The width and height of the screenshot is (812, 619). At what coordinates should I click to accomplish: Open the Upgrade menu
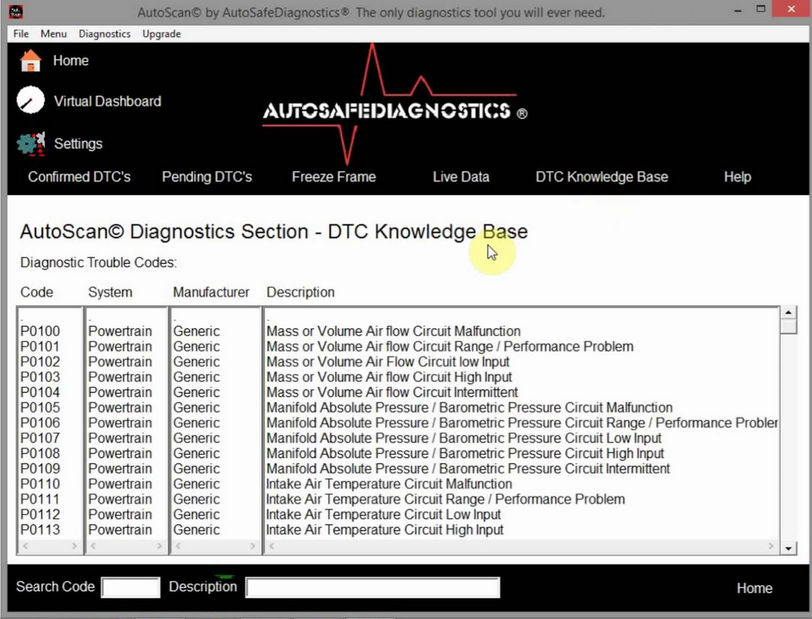click(x=163, y=33)
